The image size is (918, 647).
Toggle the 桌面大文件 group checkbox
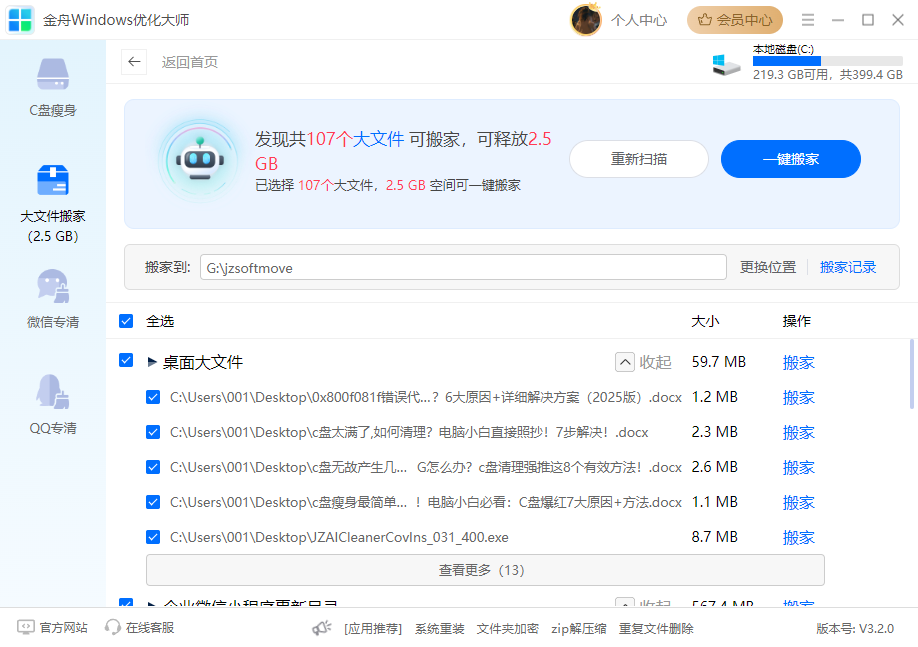[x=126, y=360]
